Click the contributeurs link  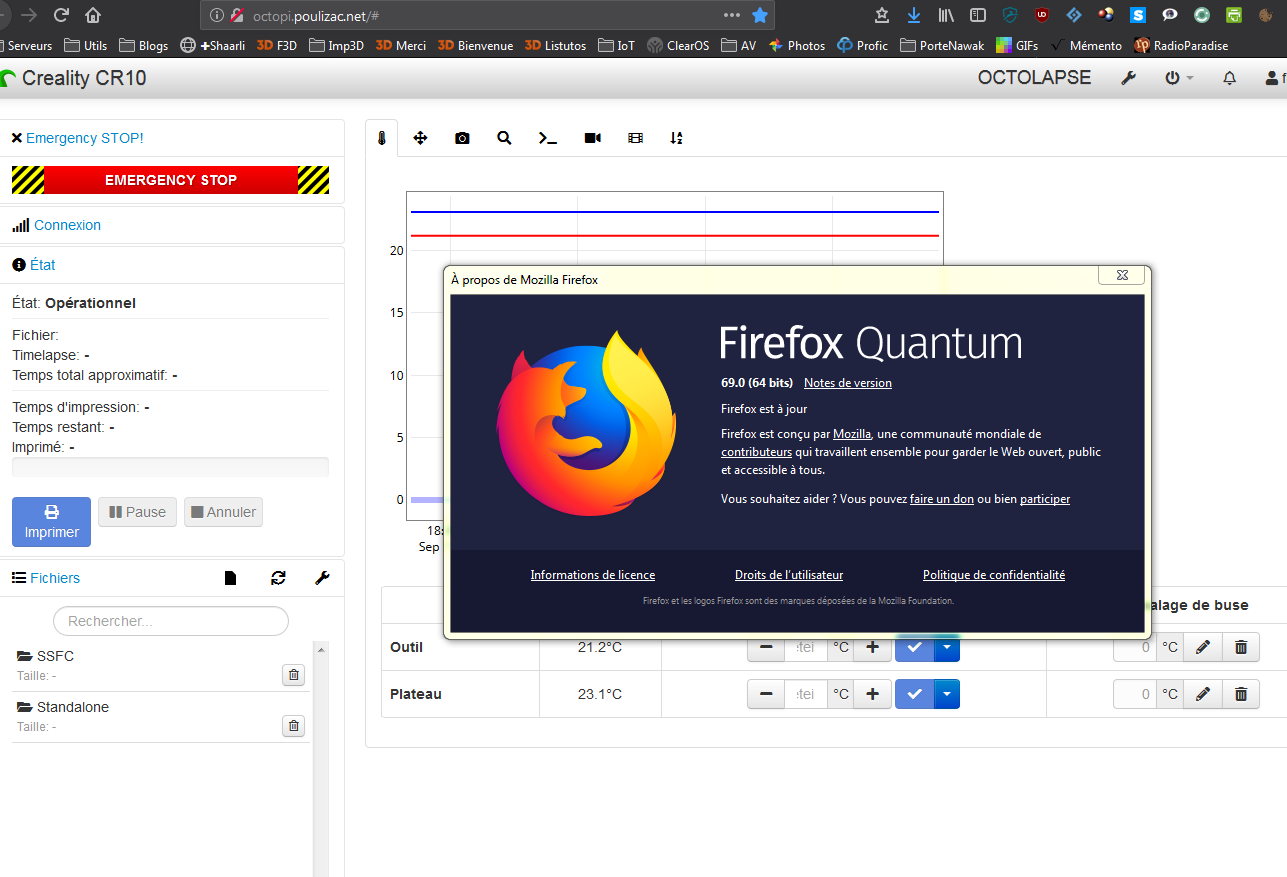(x=756, y=452)
